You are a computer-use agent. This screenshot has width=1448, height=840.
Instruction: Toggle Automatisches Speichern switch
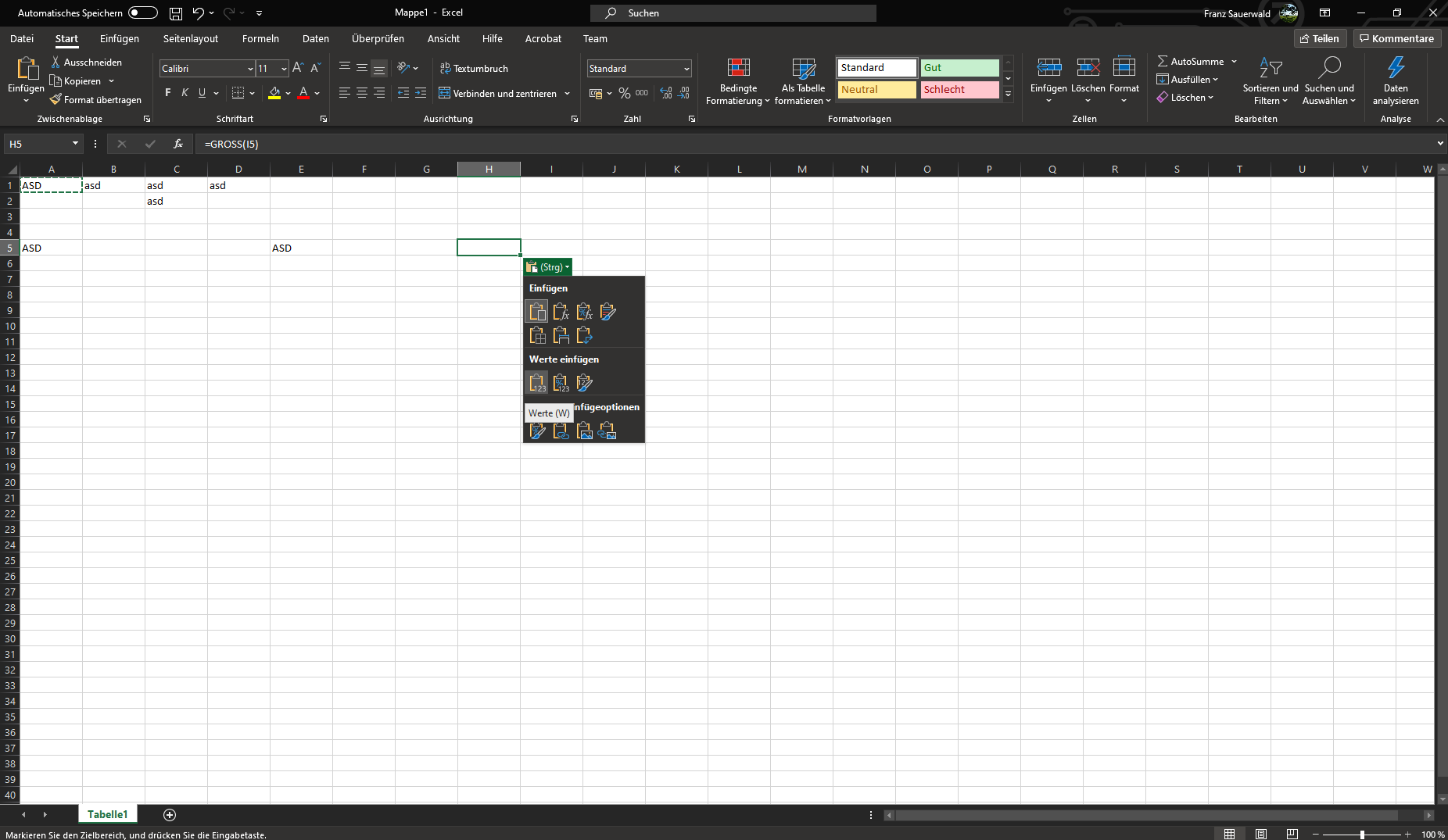143,13
